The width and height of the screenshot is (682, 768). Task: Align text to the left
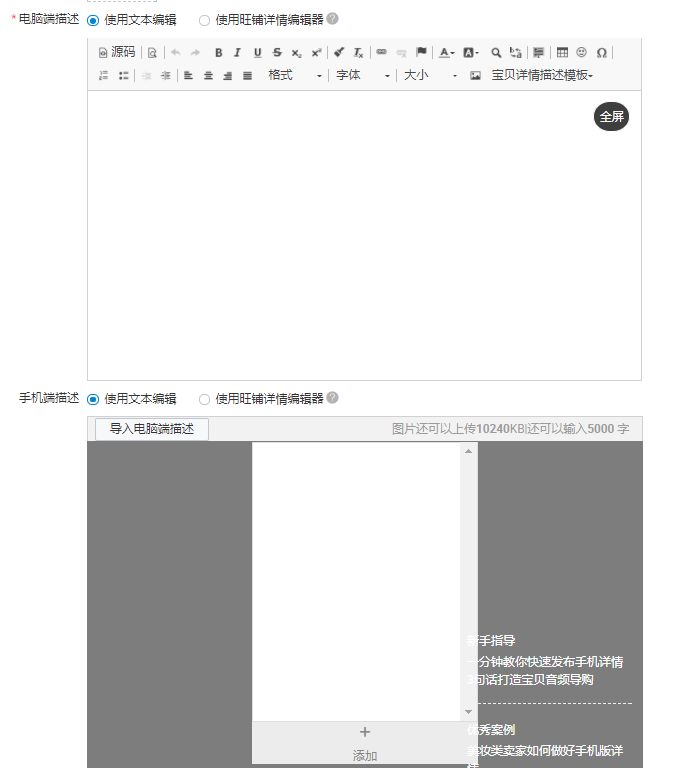point(188,75)
